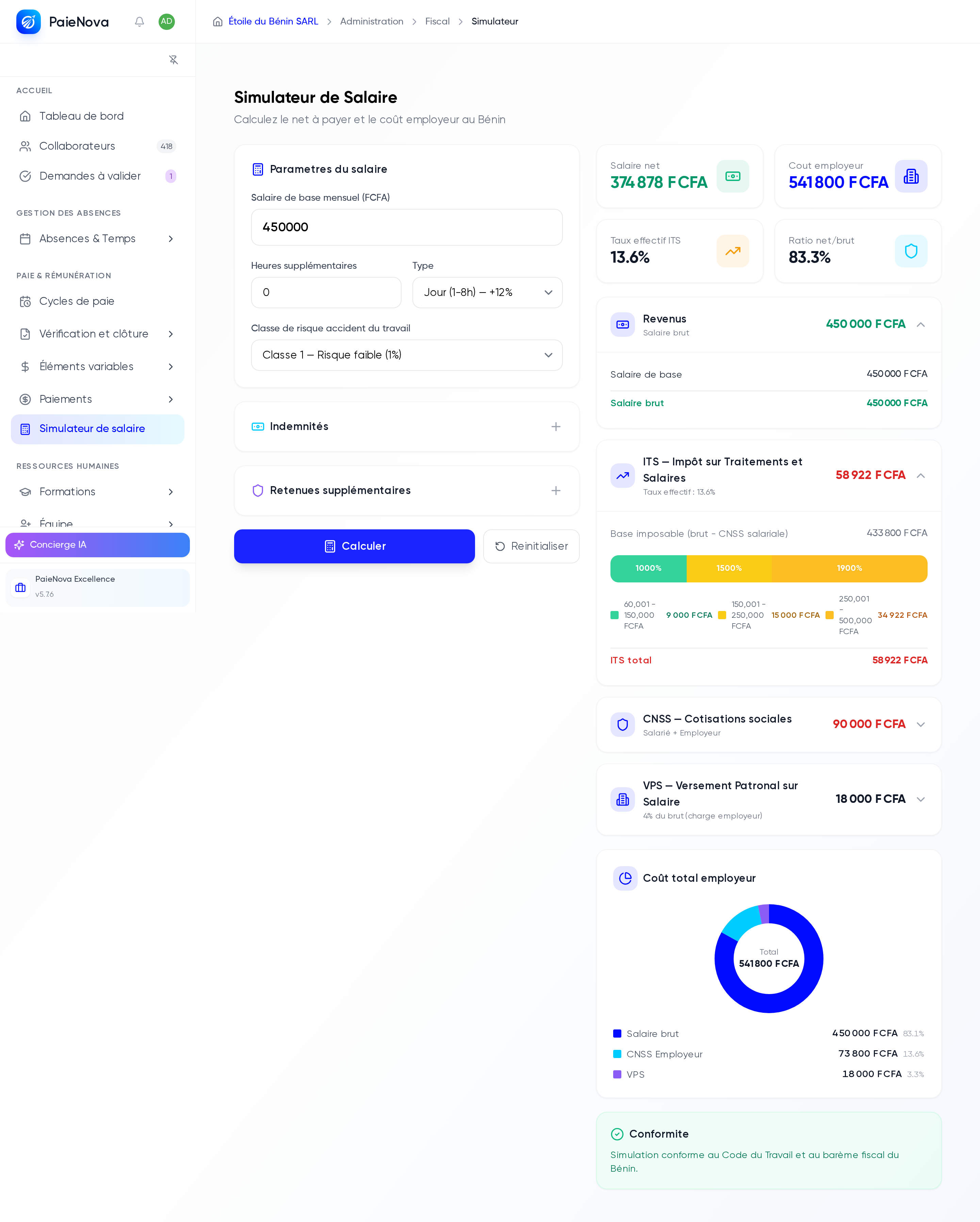Click the VPS section building icon
The image size is (980, 1222).
[x=622, y=799]
